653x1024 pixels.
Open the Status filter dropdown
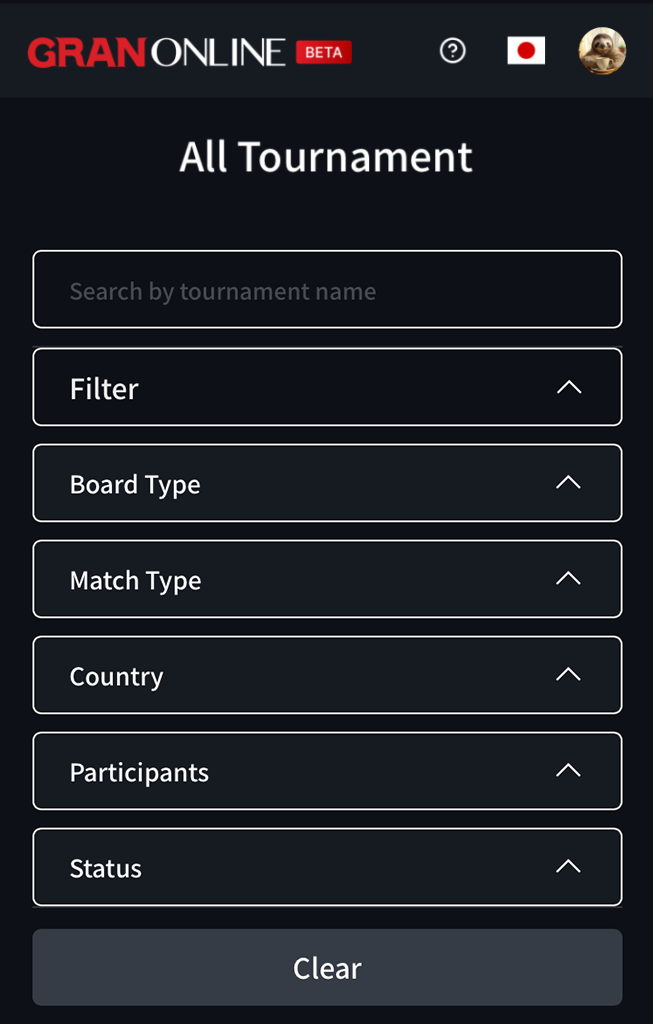327,867
